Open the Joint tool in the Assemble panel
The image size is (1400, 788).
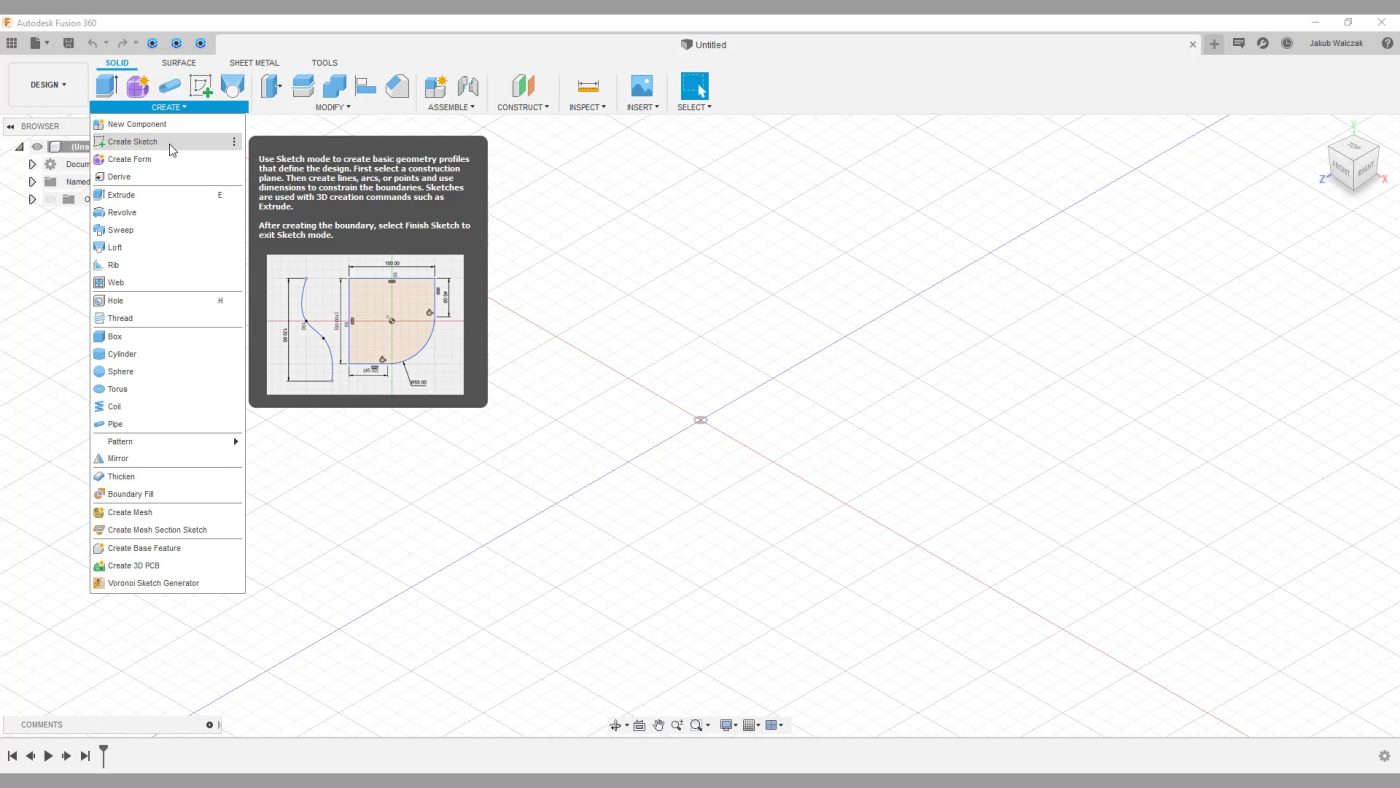pos(467,85)
